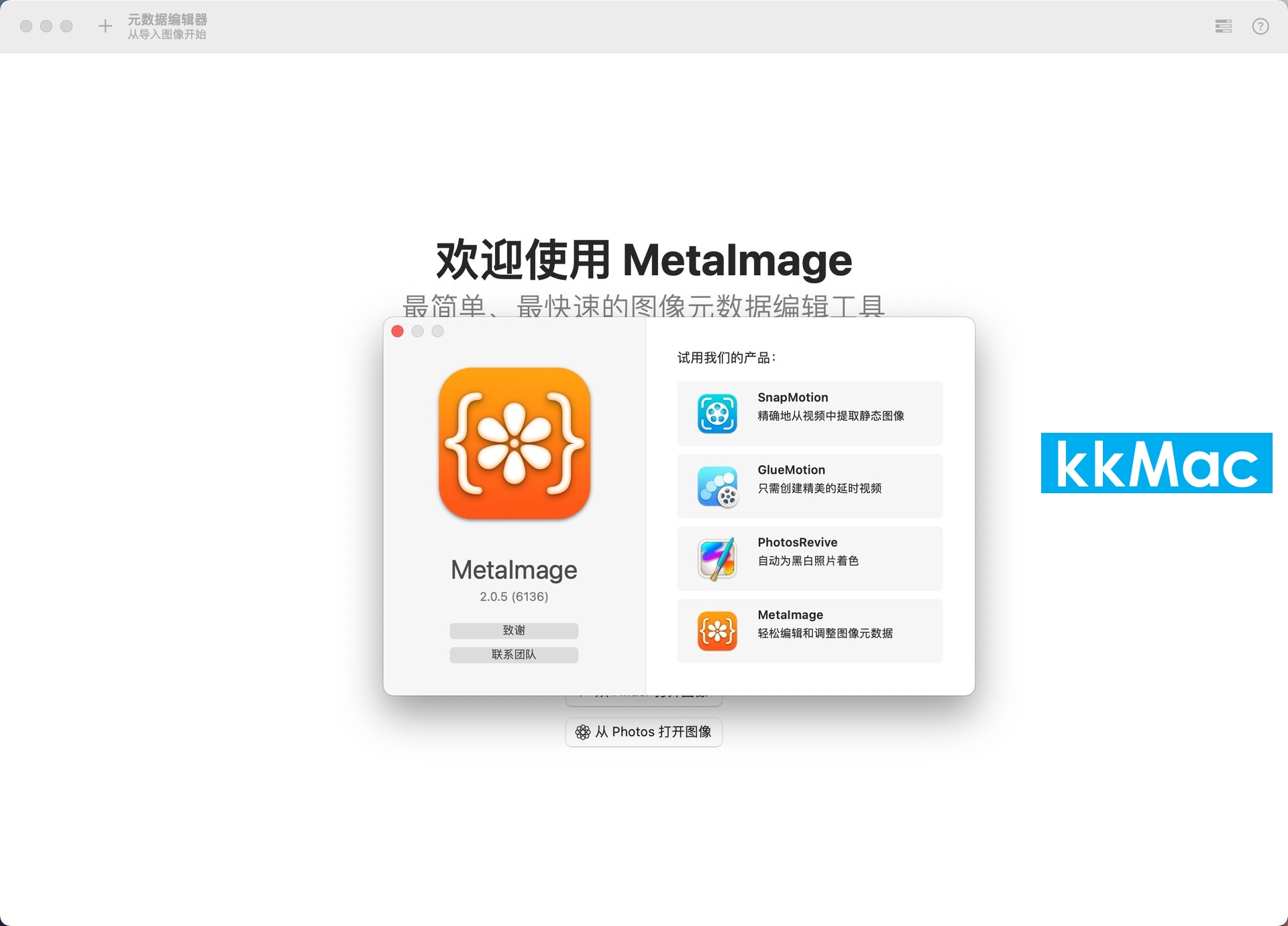1288x926 pixels.
Task: Click subtitle 从导入图像开始
Action: pyautogui.click(x=166, y=34)
